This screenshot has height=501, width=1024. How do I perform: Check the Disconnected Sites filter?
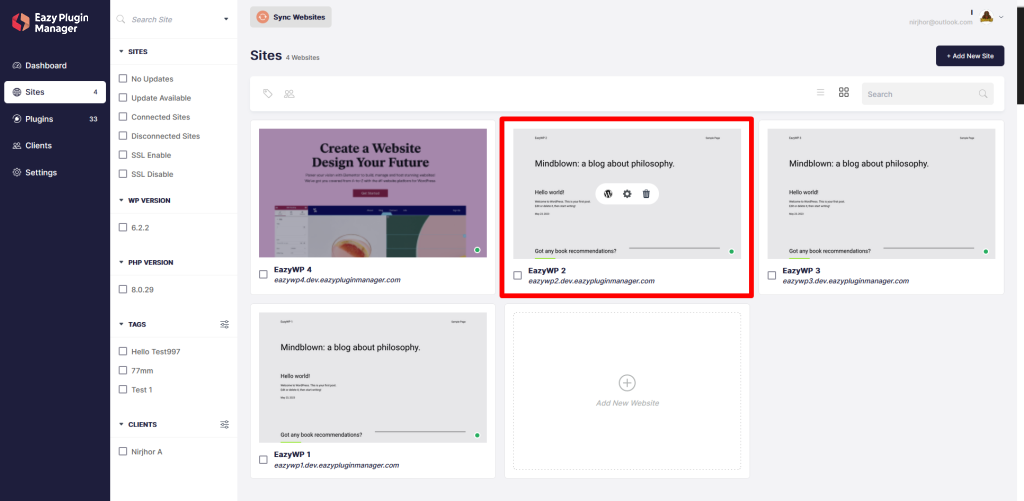[123, 136]
